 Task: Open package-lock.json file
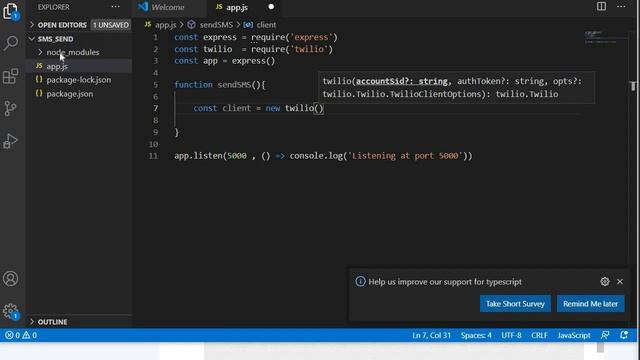[x=78, y=80]
